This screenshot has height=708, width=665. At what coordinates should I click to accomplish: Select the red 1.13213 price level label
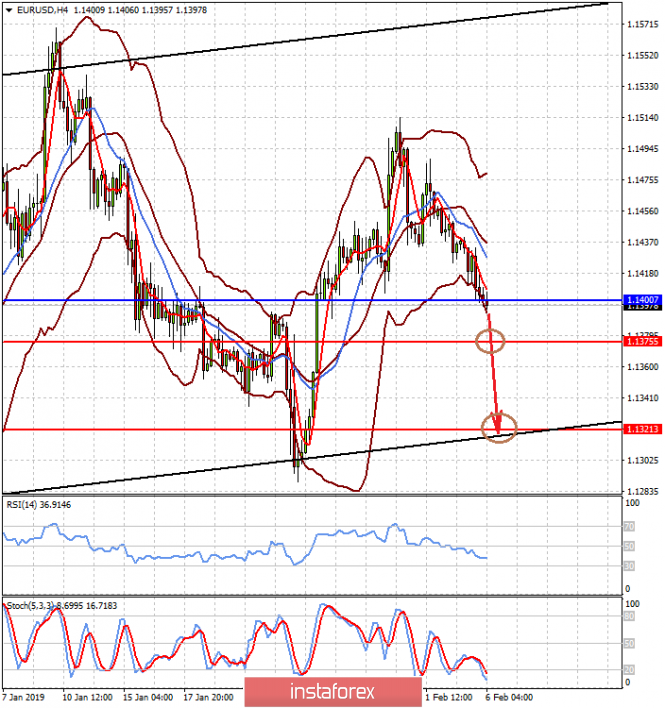click(x=642, y=429)
